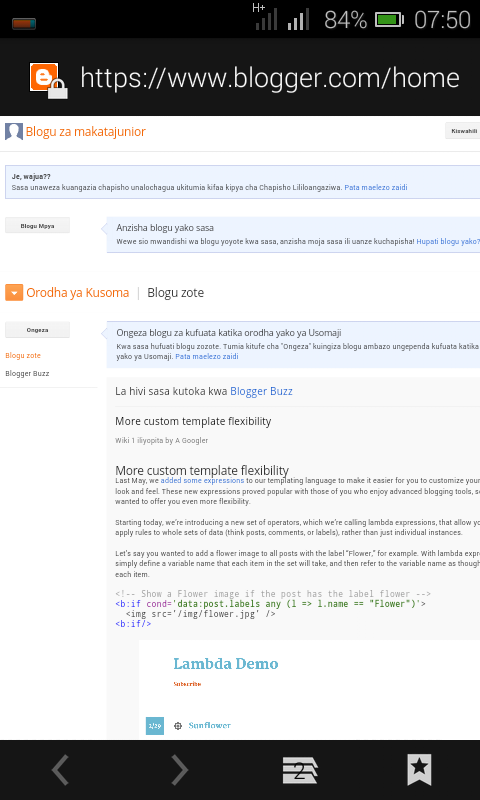The height and width of the screenshot is (800, 480).
Task: Select Blogger Buzz in the sidebar
Action: [x=27, y=373]
